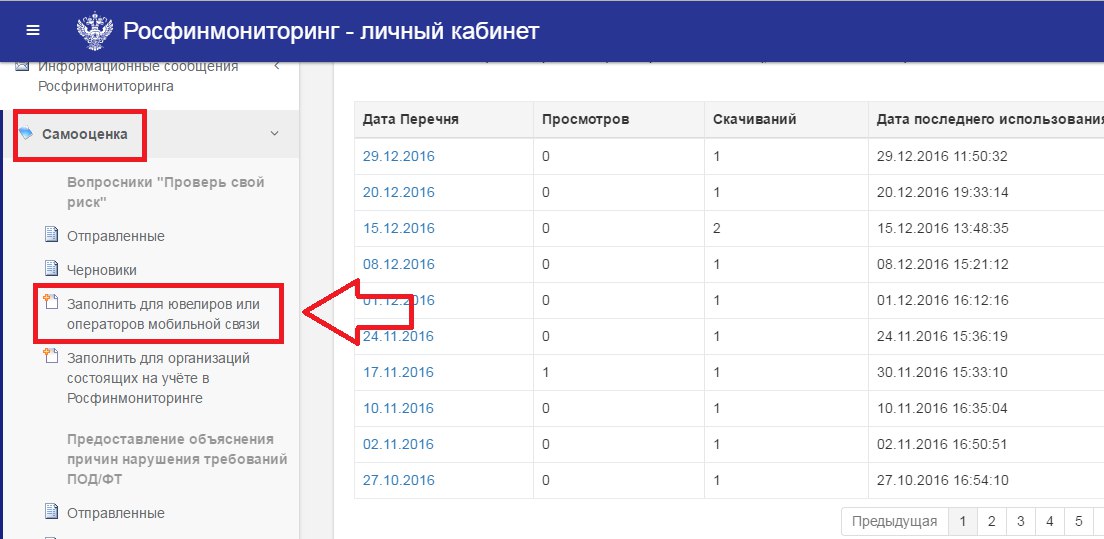Click the diamond icon next to Самооценка
Screen dimensions: 1104x539
point(26,133)
